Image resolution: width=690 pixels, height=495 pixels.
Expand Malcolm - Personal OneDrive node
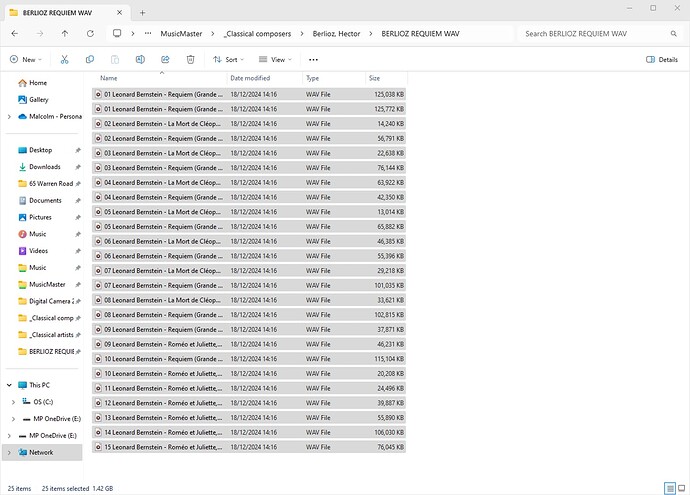(x=9, y=117)
